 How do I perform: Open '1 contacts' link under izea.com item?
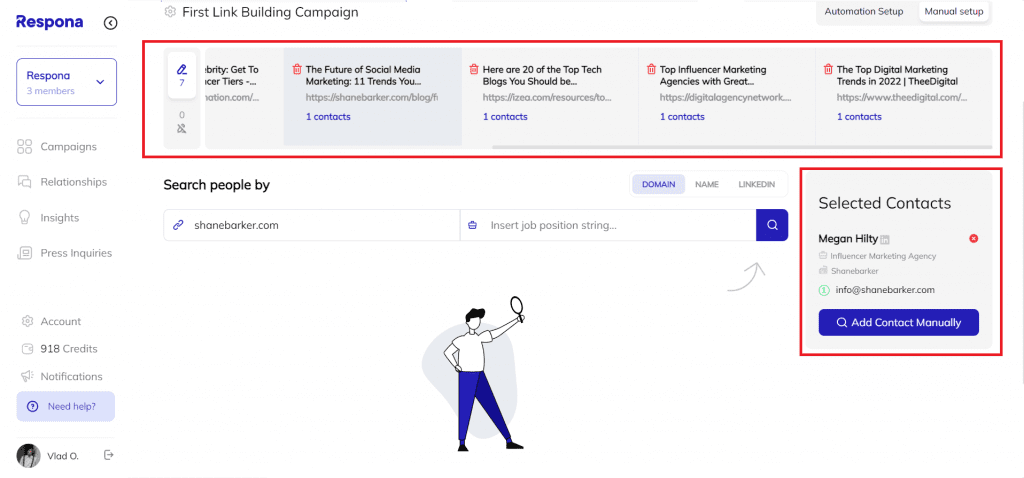[x=505, y=117]
